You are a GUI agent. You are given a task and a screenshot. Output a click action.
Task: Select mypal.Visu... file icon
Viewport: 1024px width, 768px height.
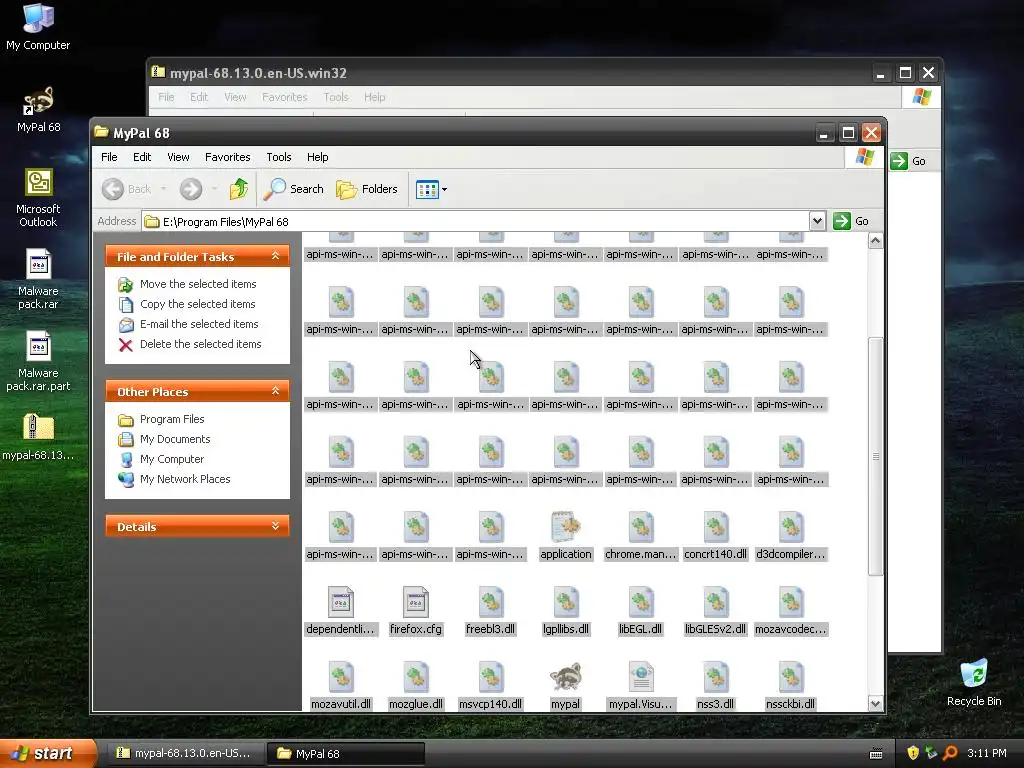coord(641,677)
